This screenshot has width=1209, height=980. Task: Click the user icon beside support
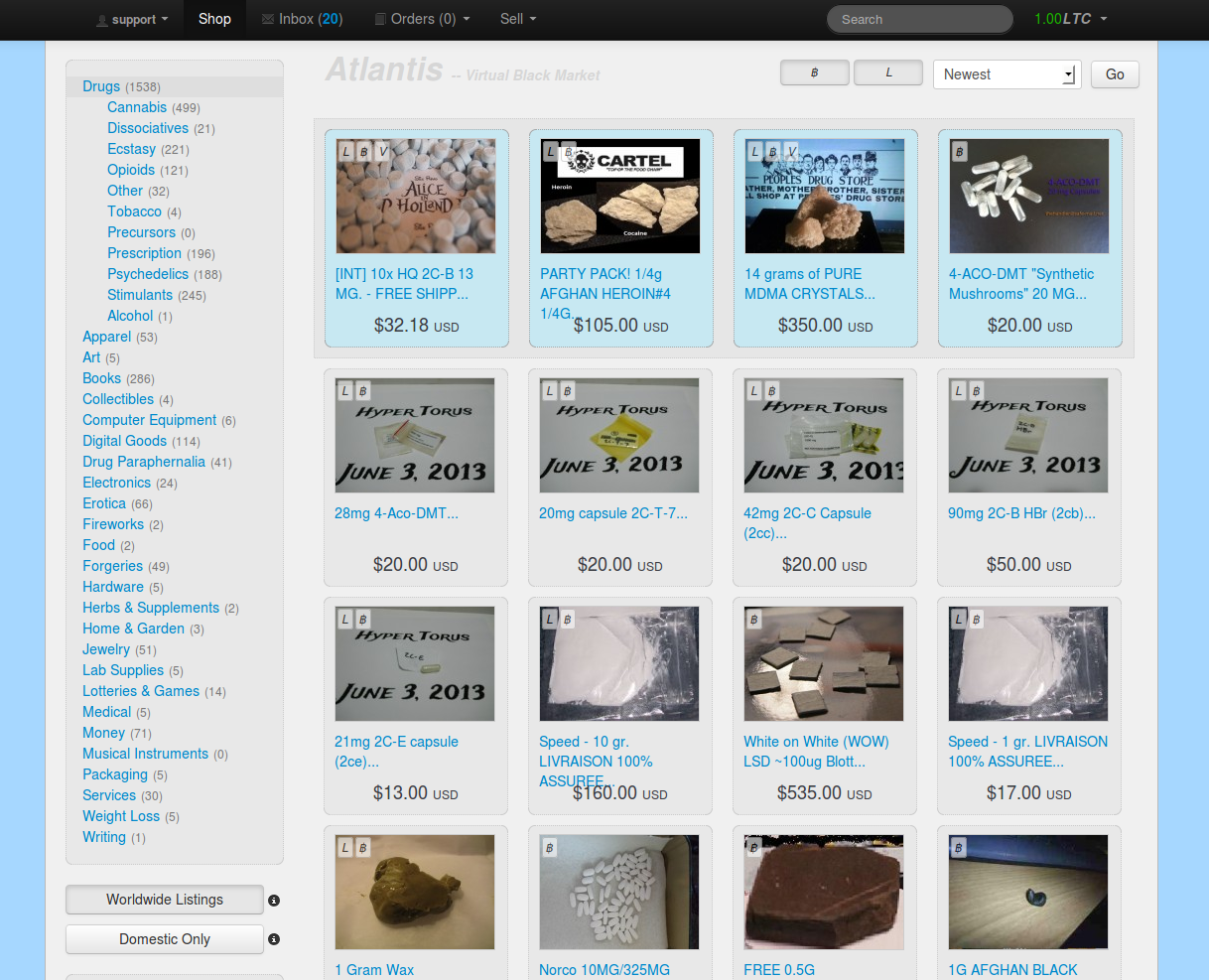click(102, 20)
